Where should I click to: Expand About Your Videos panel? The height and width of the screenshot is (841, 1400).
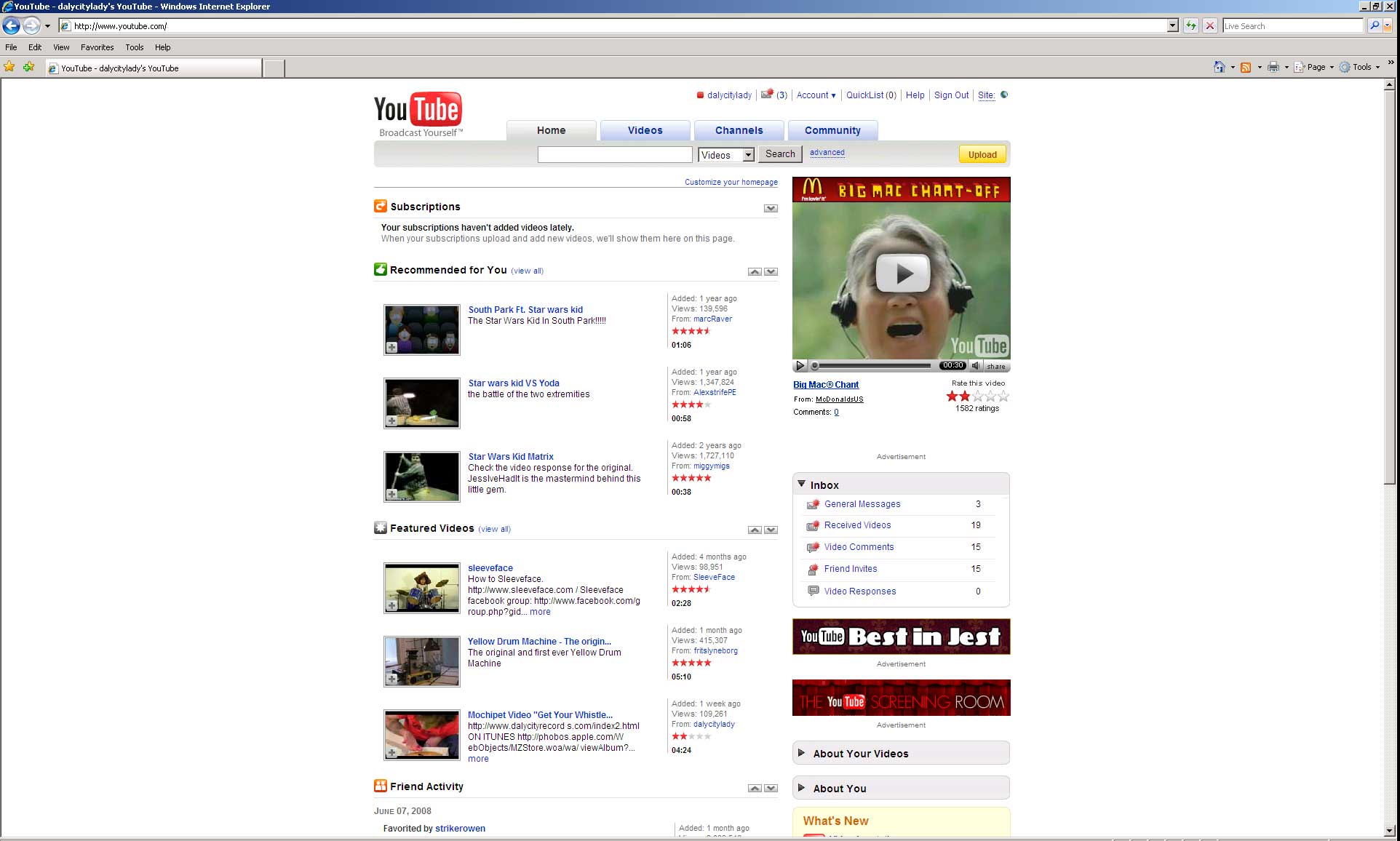click(801, 753)
